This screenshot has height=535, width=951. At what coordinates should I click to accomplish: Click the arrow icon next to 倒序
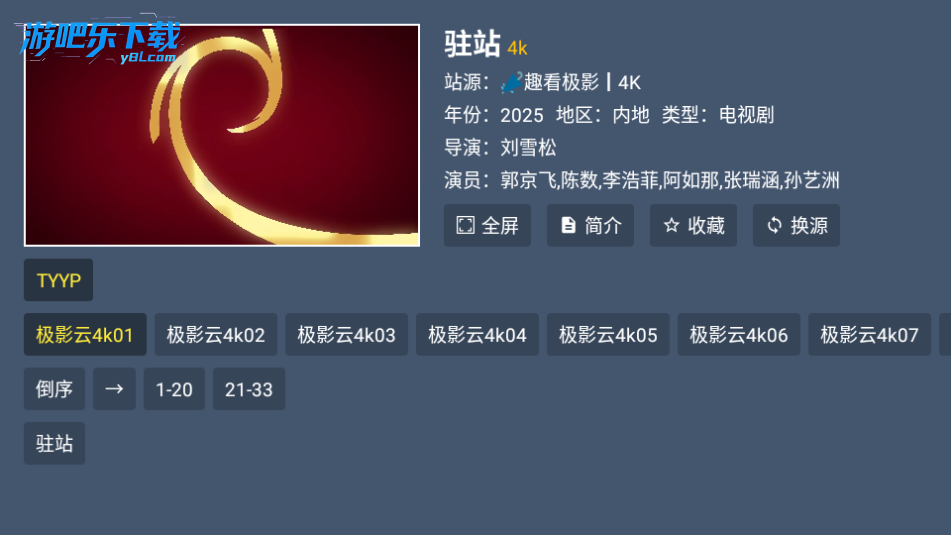(114, 389)
